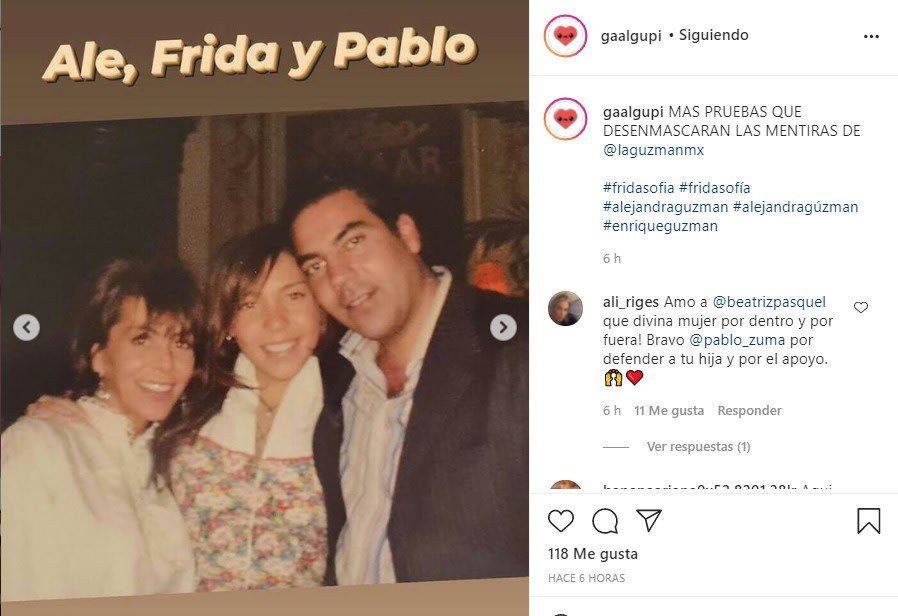This screenshot has width=898, height=616.
Task: Open comment bubble icon below post
Action: click(x=605, y=521)
